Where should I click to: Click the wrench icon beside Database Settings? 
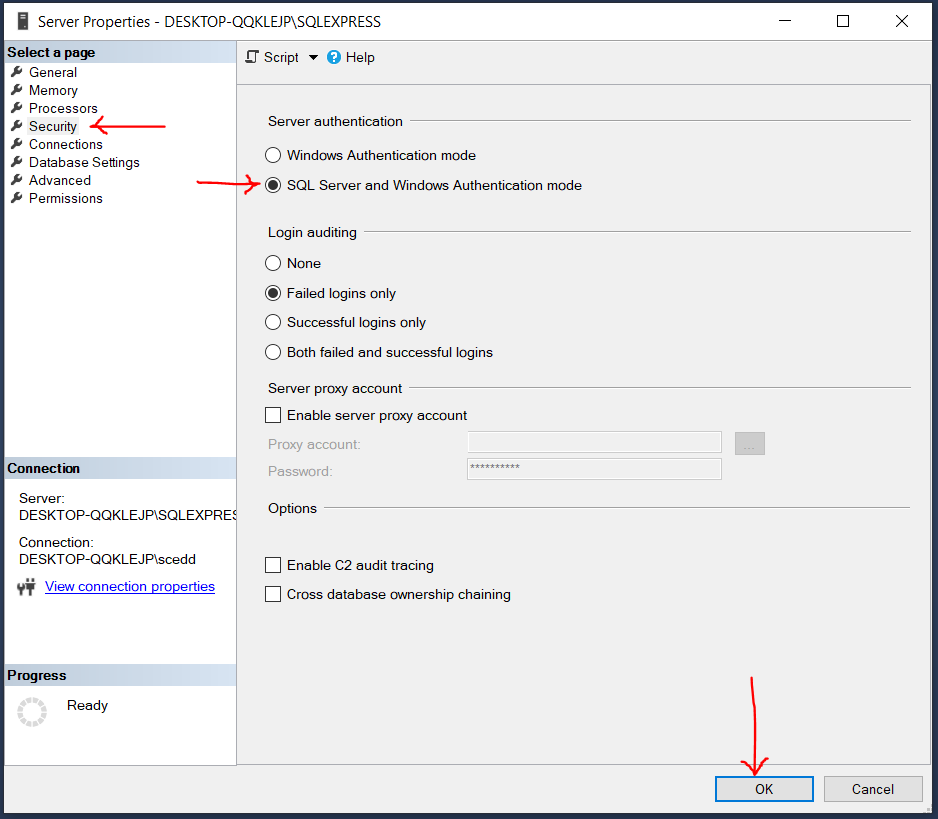pos(17,162)
